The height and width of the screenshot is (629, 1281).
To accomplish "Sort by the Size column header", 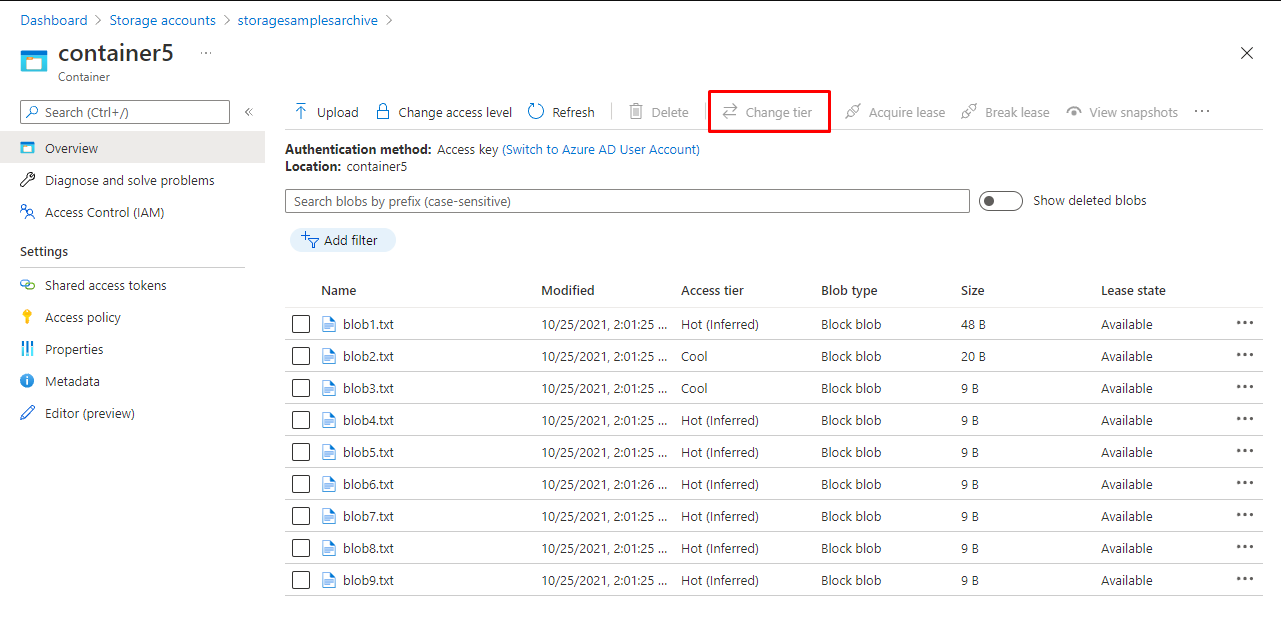I will (973, 290).
